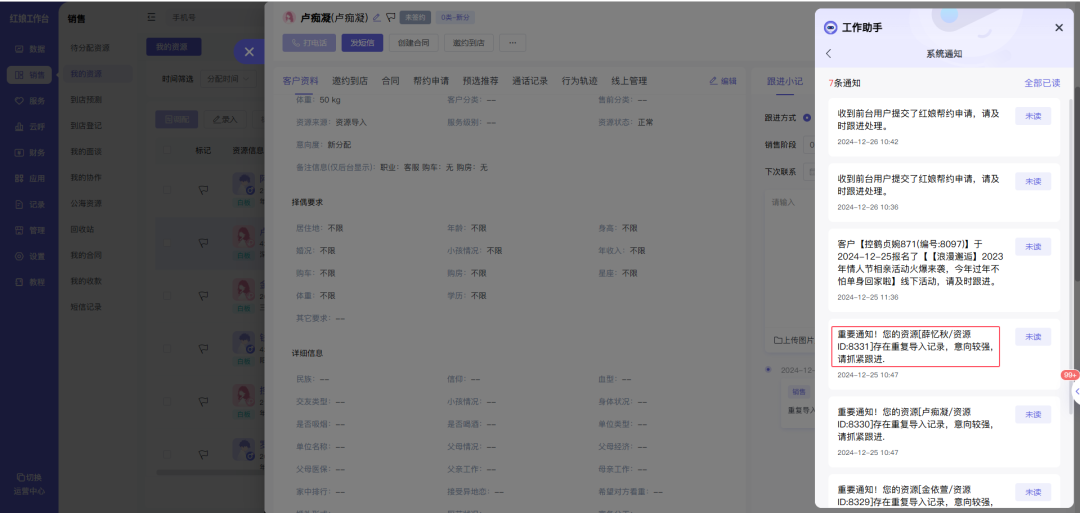Tick the select-all checkbox in table header

coord(168,152)
